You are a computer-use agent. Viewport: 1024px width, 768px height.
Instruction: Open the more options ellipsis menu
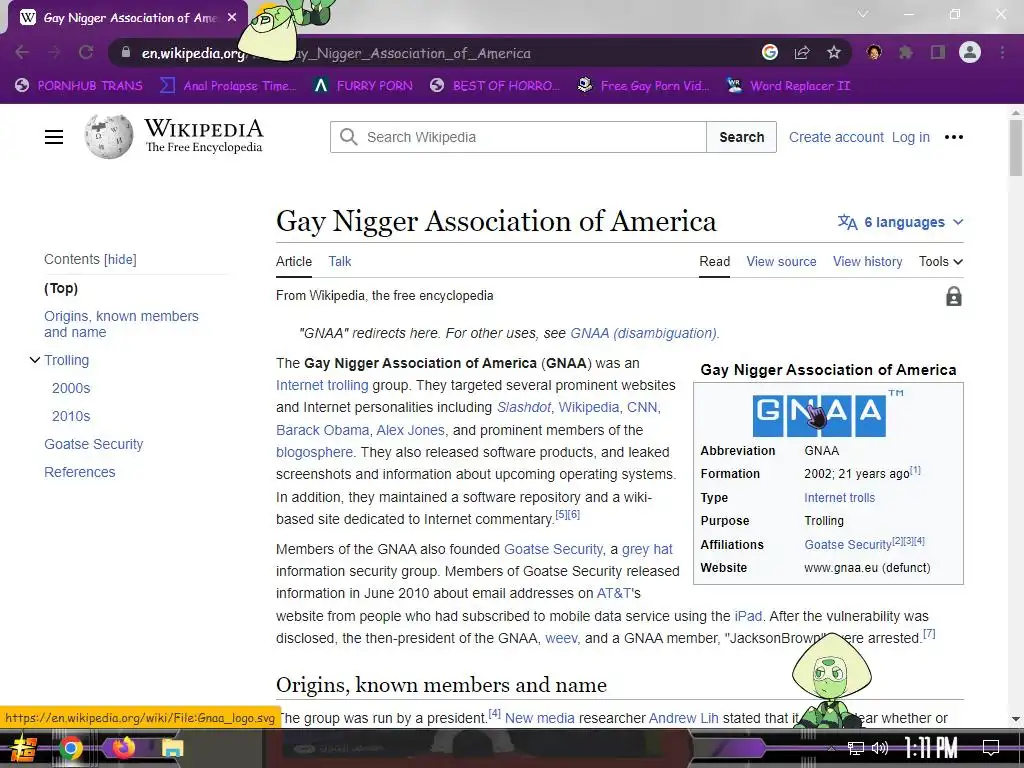(953, 137)
